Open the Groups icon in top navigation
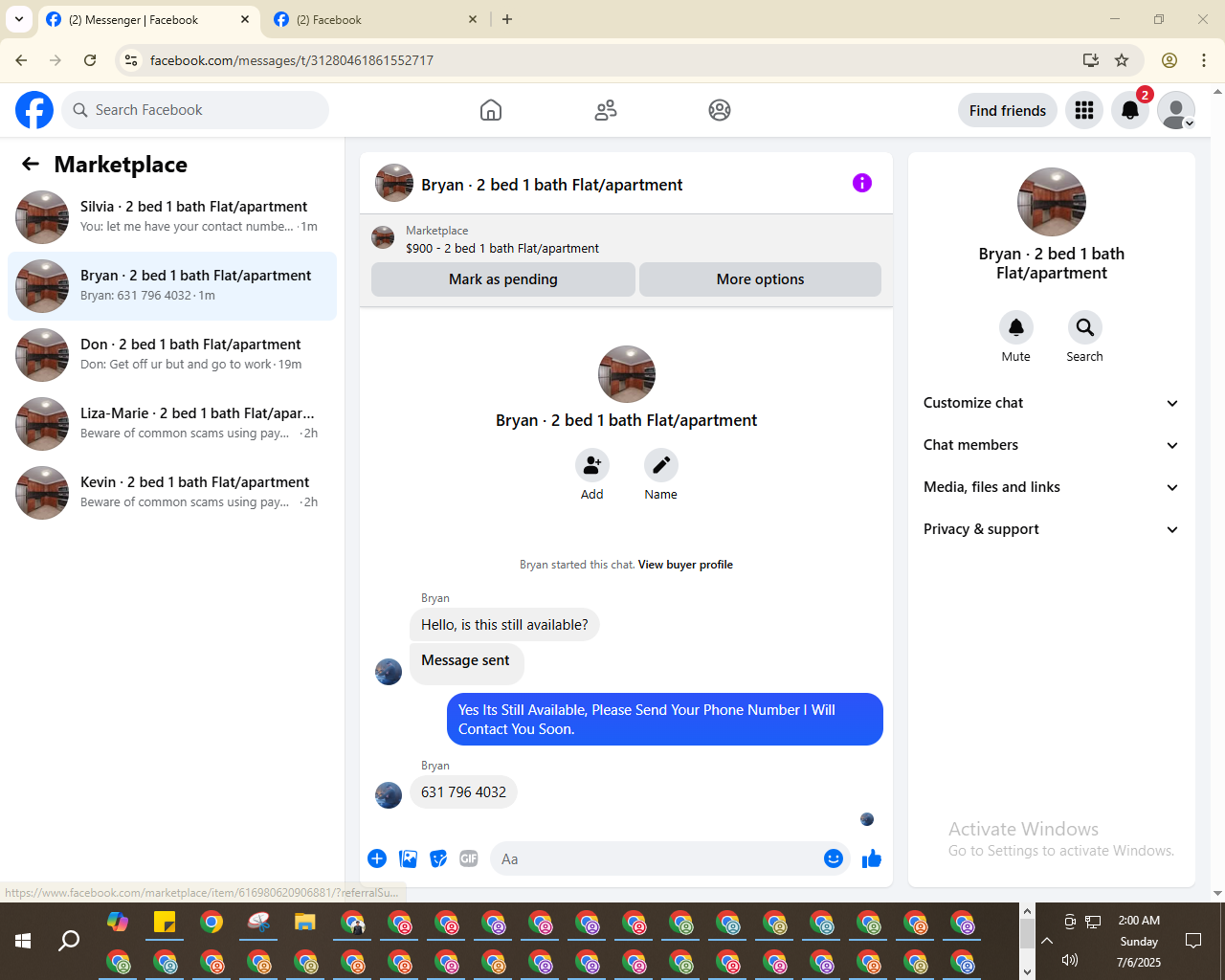The width and height of the screenshot is (1225, 980). [x=720, y=110]
